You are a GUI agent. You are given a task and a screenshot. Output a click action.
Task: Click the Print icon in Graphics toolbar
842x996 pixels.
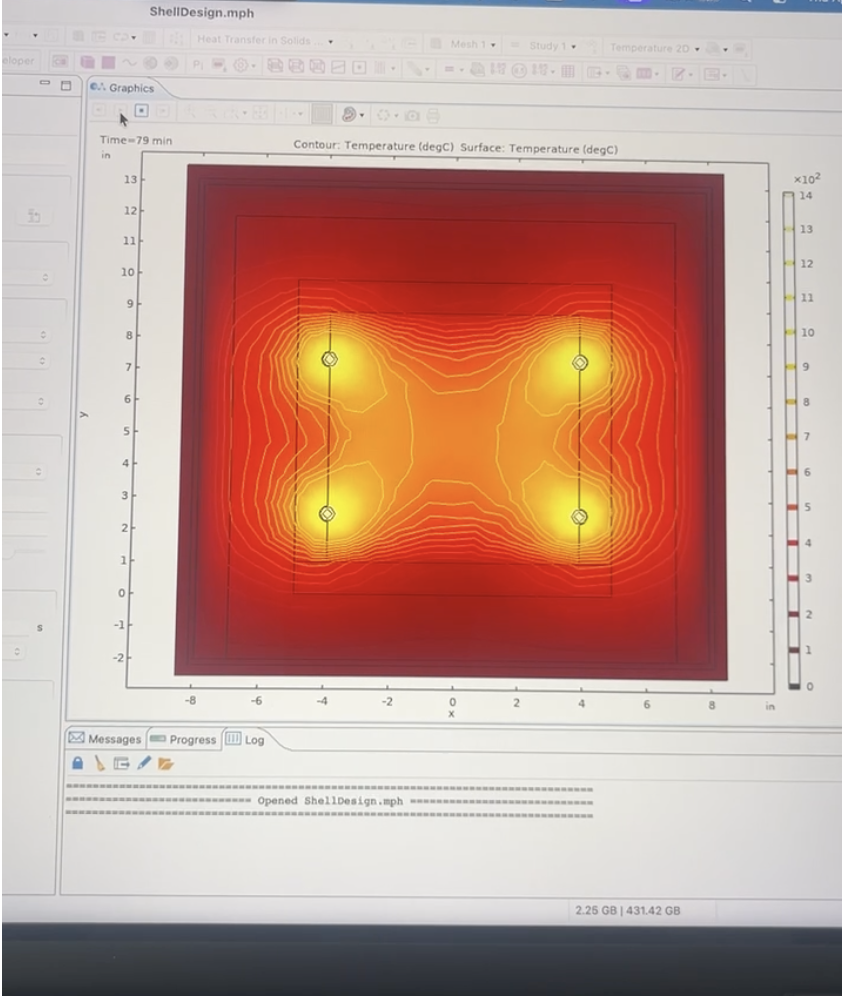tap(433, 116)
